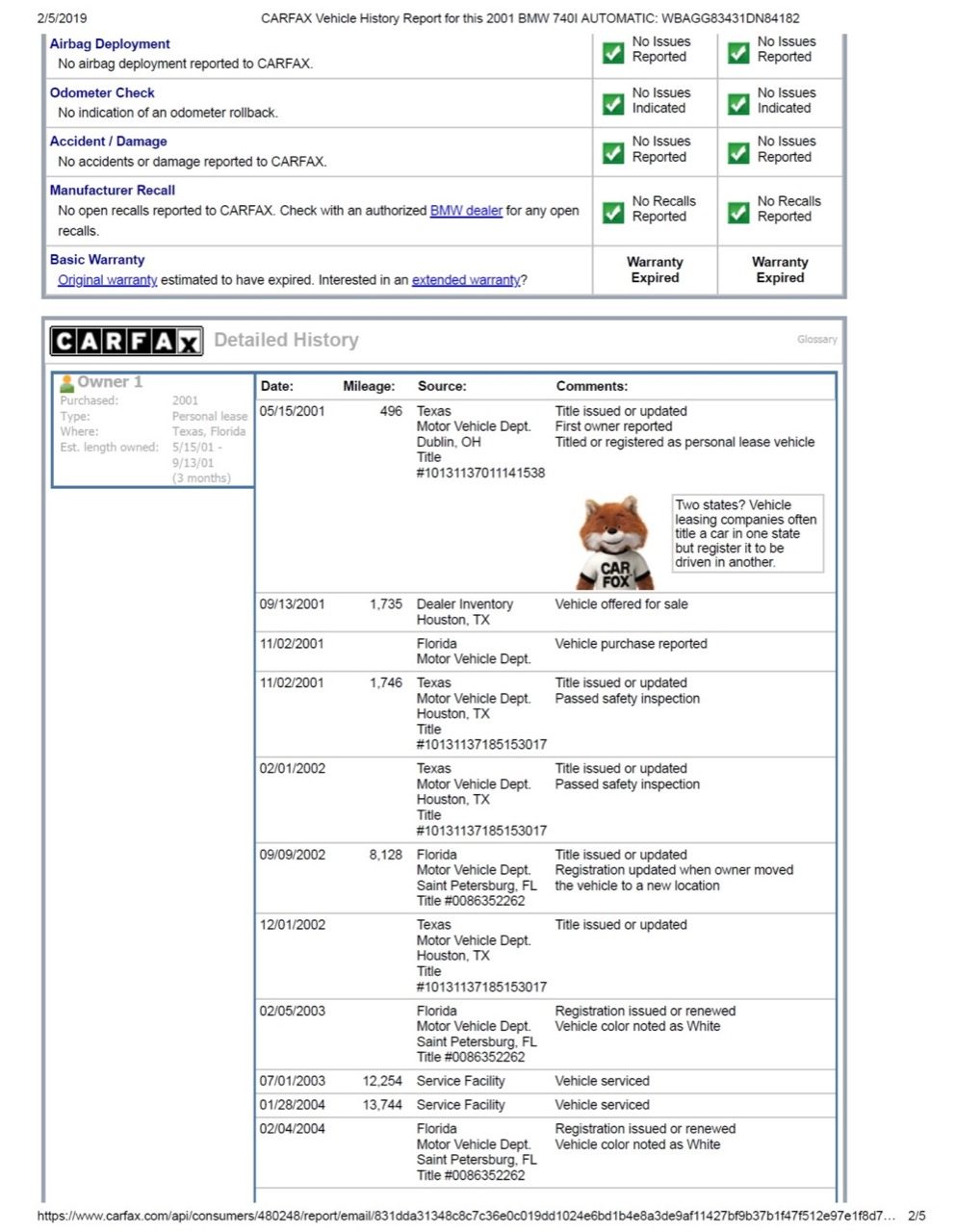This screenshot has width=955, height=1232.
Task: Follow the extended warranty link
Action: point(466,280)
